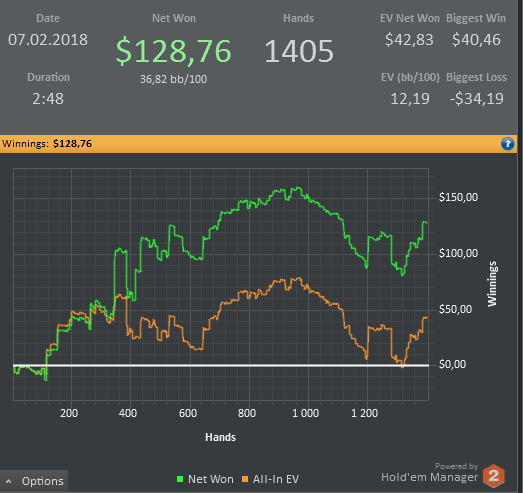Open the blue help question-mark icon
The image size is (523, 493).
(507, 144)
